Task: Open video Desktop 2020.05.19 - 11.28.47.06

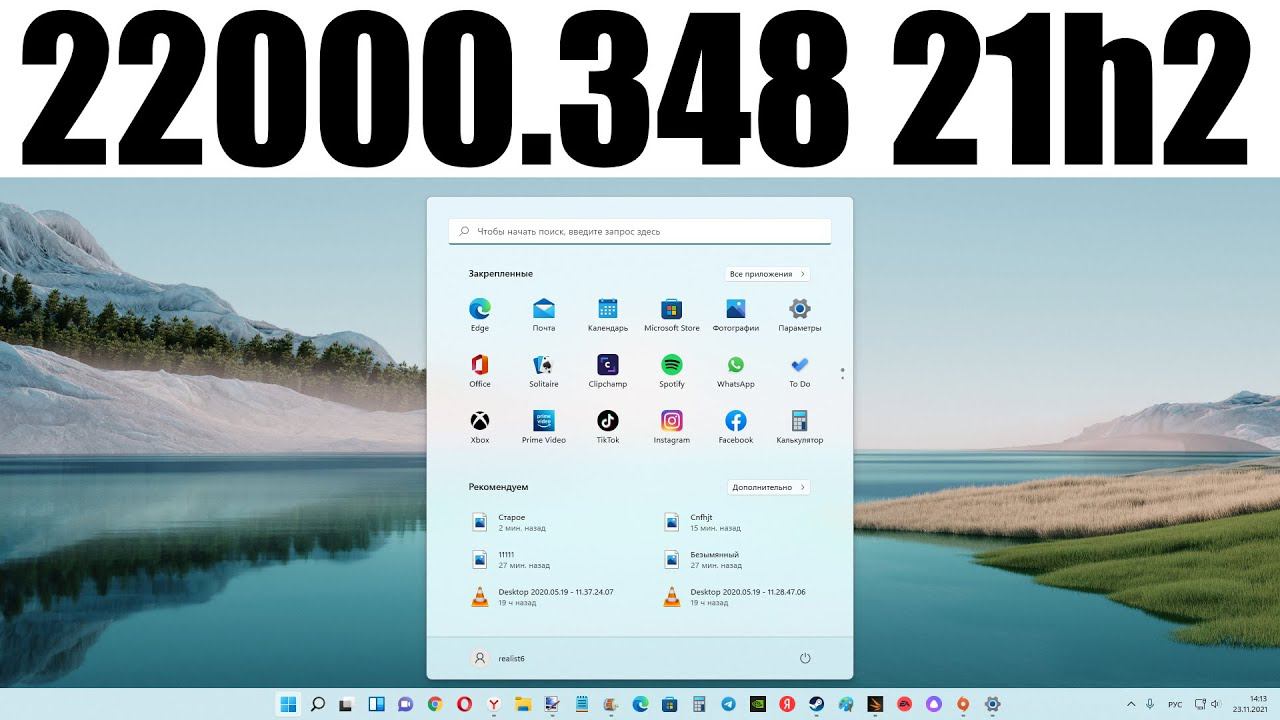Action: tap(736, 596)
